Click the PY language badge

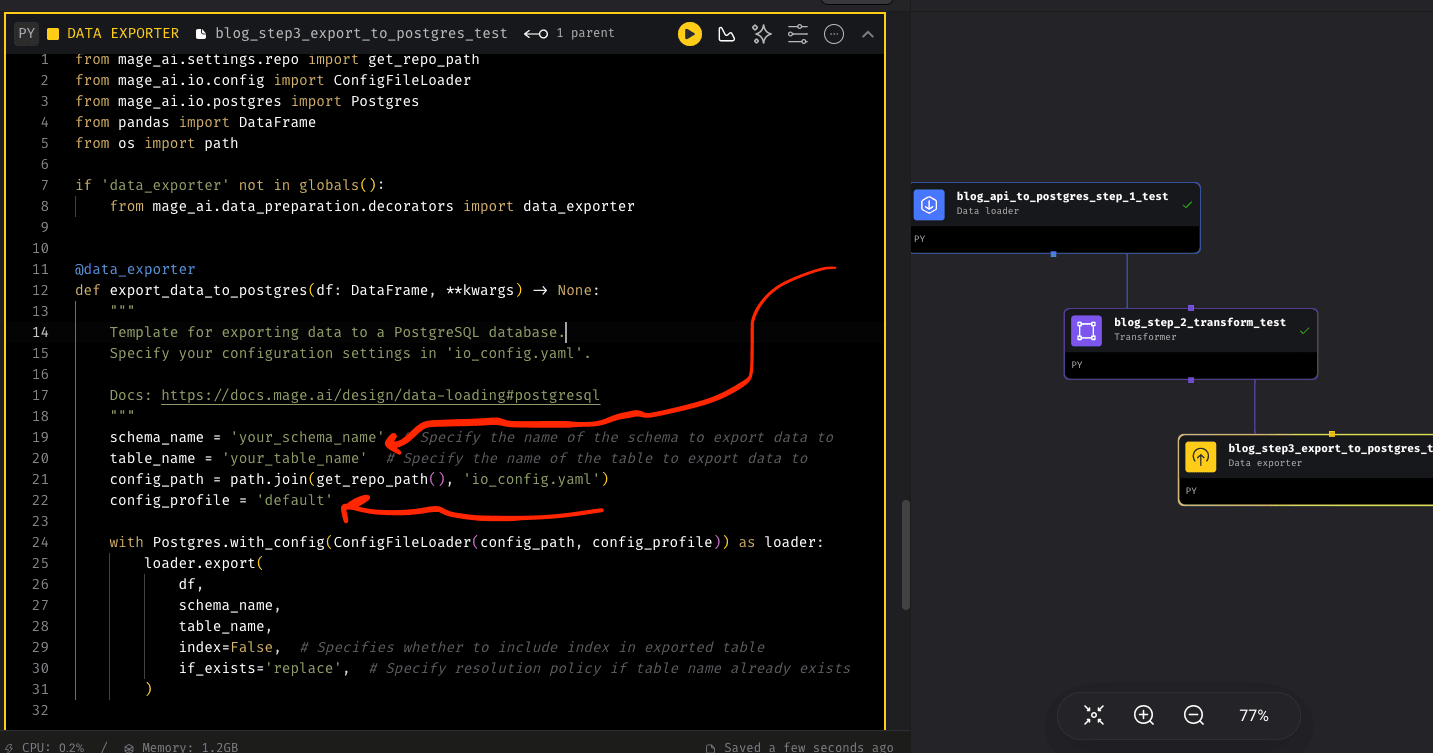[27, 33]
